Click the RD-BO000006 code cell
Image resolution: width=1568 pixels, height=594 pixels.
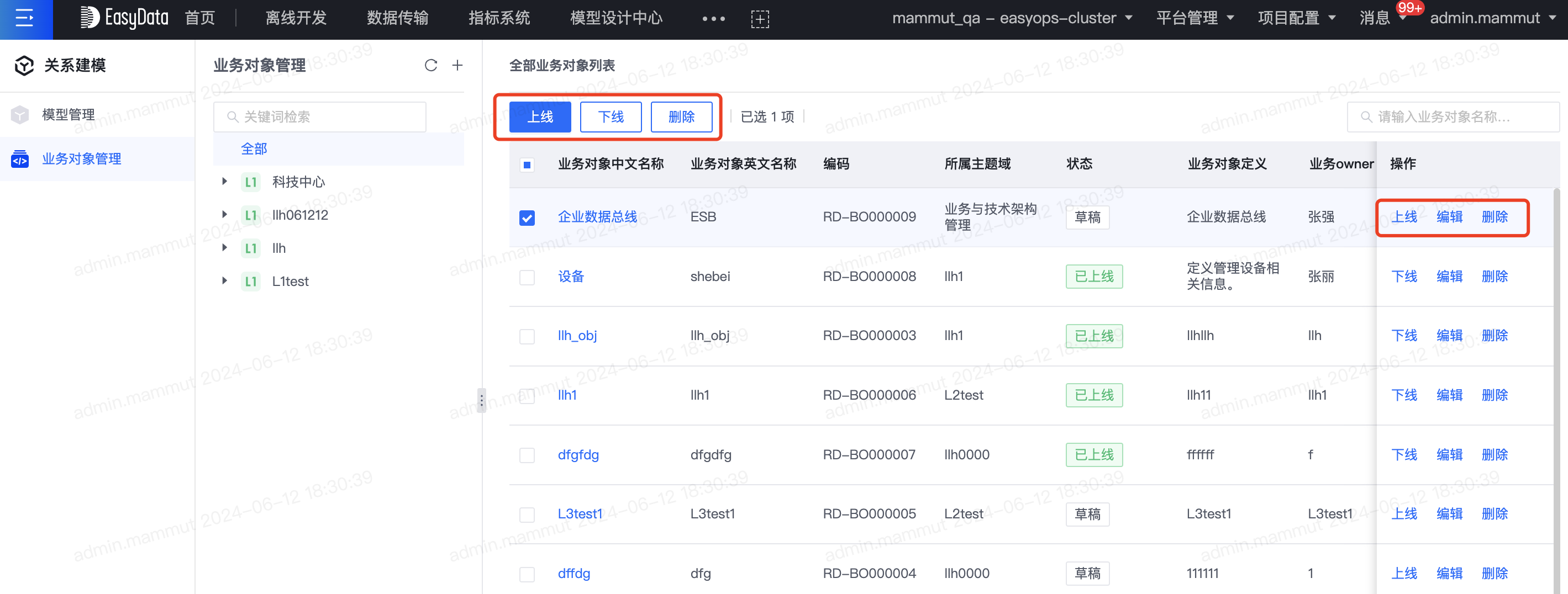tap(869, 395)
